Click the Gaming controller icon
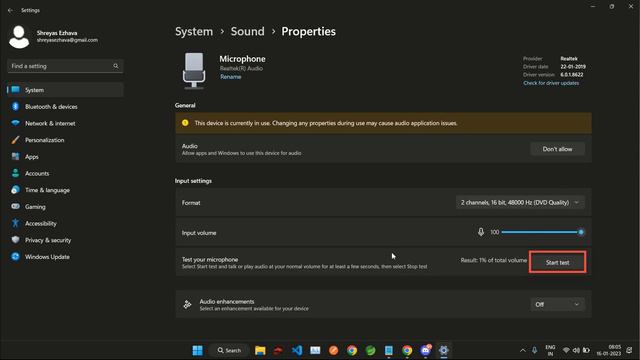The height and width of the screenshot is (360, 640). point(16,207)
